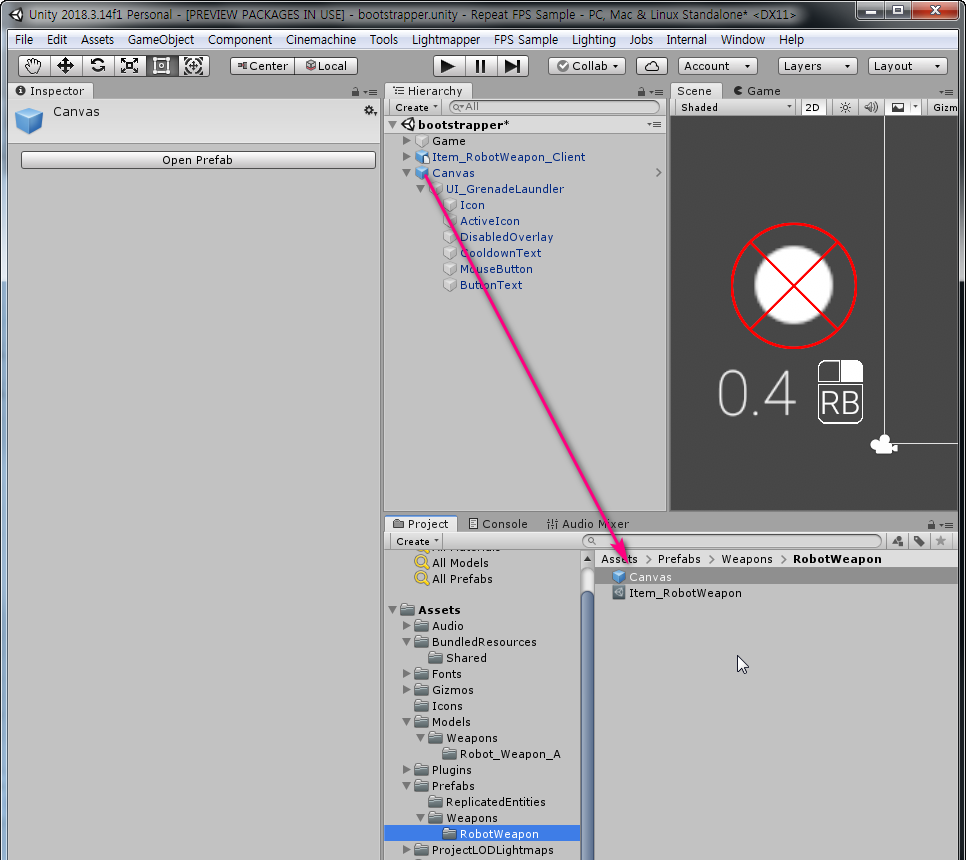Open the Account dropdown
The image size is (966, 860).
tap(718, 66)
